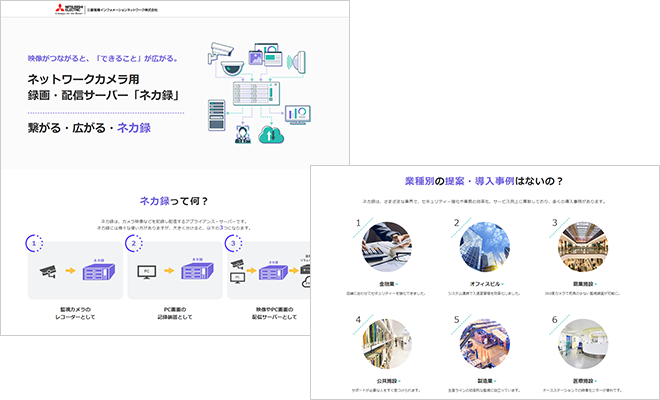Click the dotted circle badge 3 on the 配信サーバー card
Viewport: 660px width, 400px height.
coord(233,243)
